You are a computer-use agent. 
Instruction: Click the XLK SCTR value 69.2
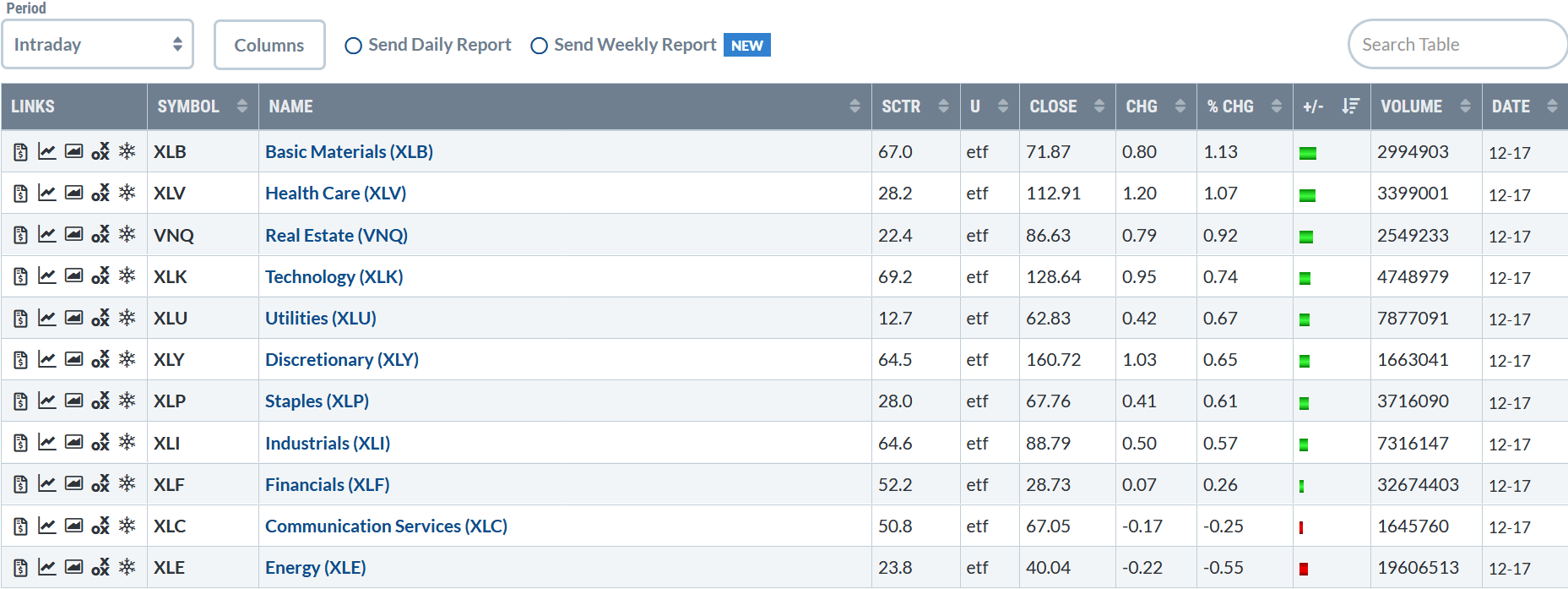[895, 277]
